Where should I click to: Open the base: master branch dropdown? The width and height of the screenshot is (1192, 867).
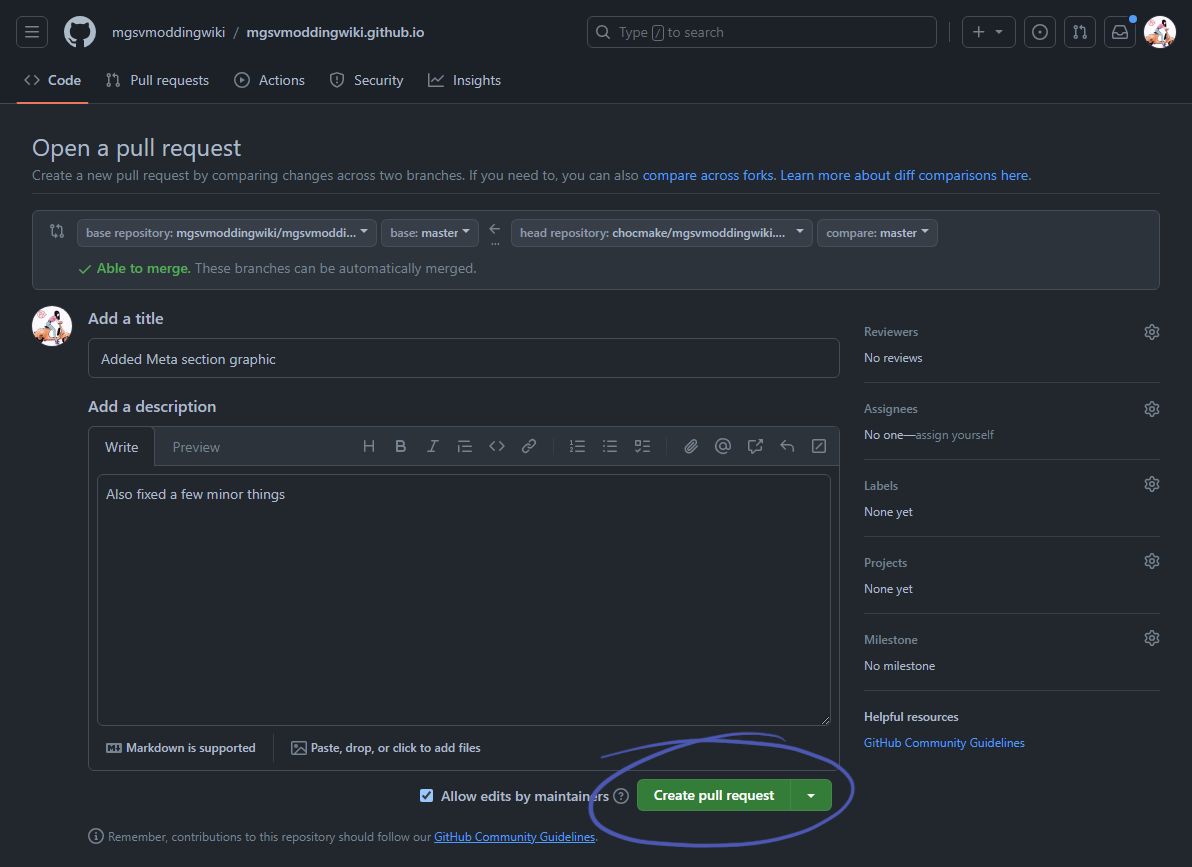point(429,232)
